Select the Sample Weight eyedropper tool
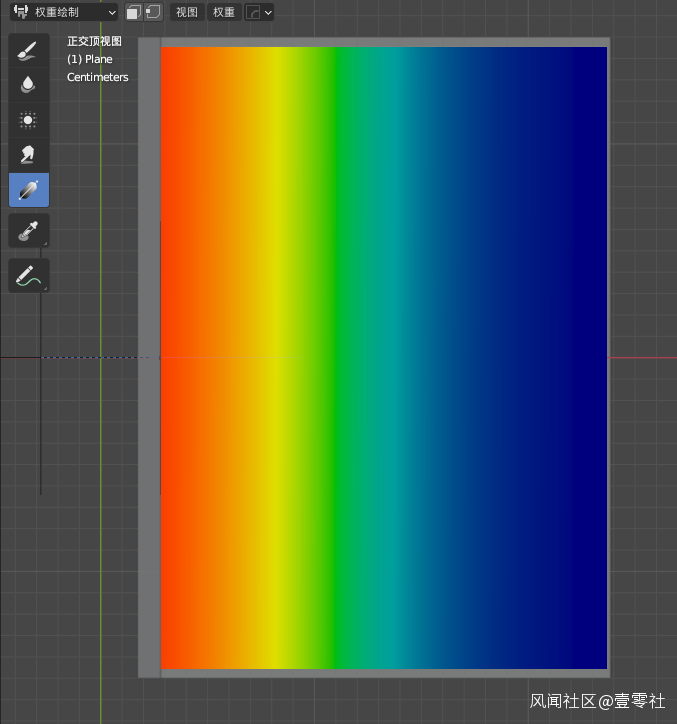This screenshot has height=724, width=677. (28, 231)
